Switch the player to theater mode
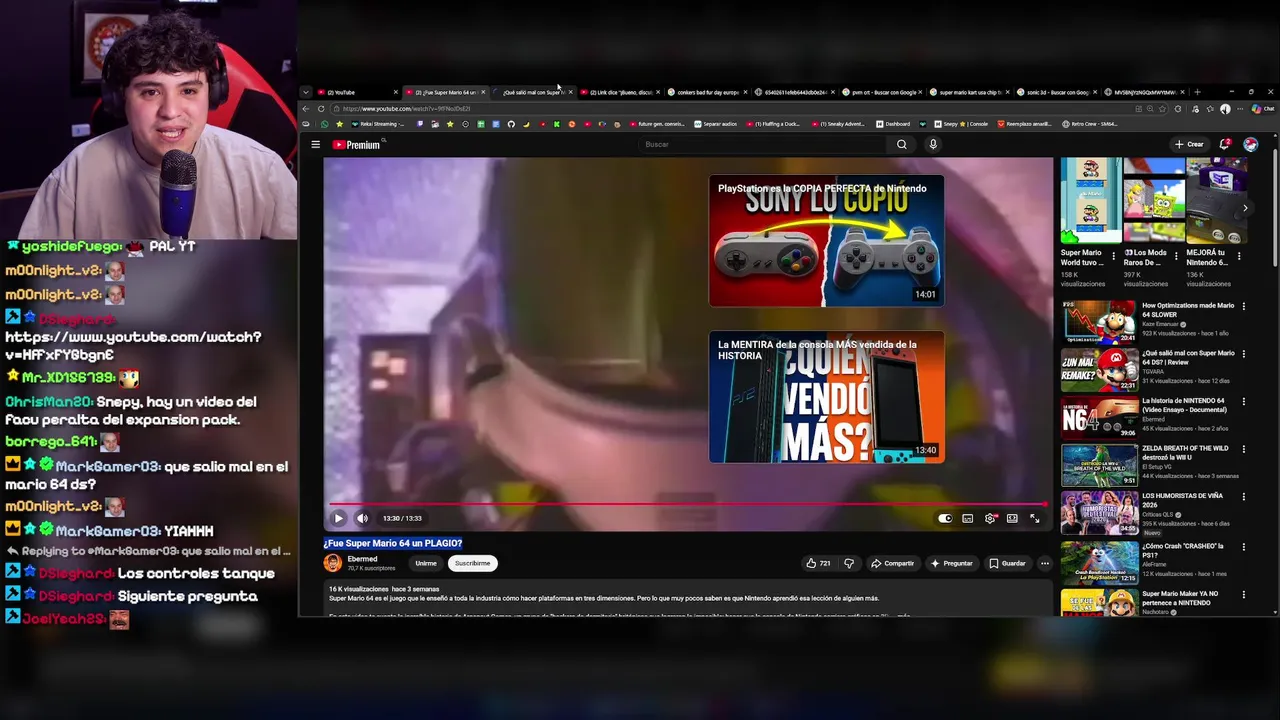The image size is (1280, 720). coord(1012,518)
